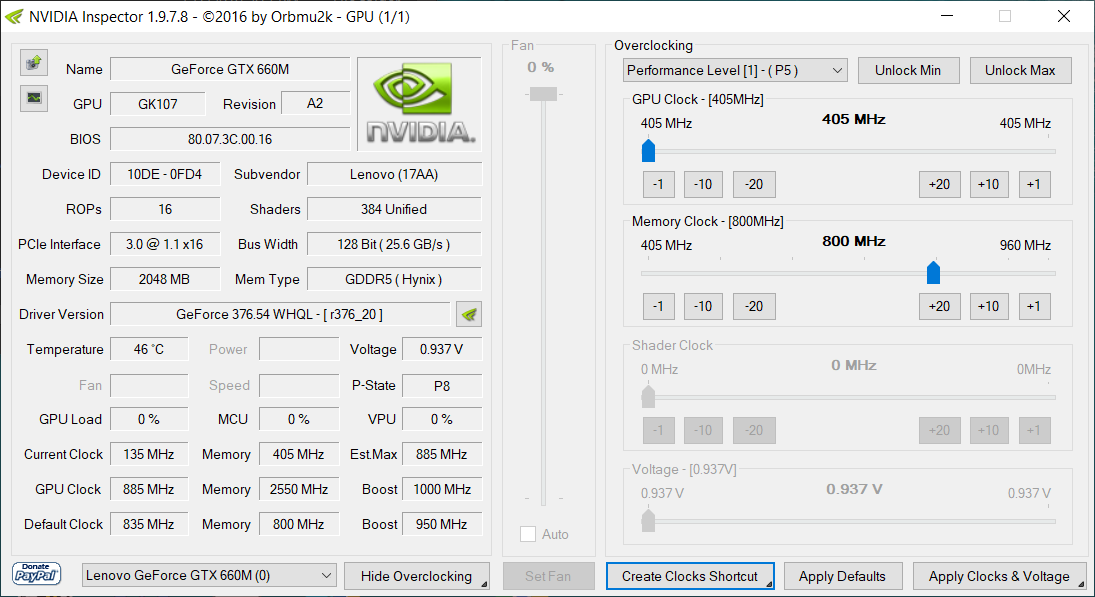This screenshot has width=1095, height=597.
Task: Click the Device ID value 10DE - 0FD4
Action: point(165,174)
